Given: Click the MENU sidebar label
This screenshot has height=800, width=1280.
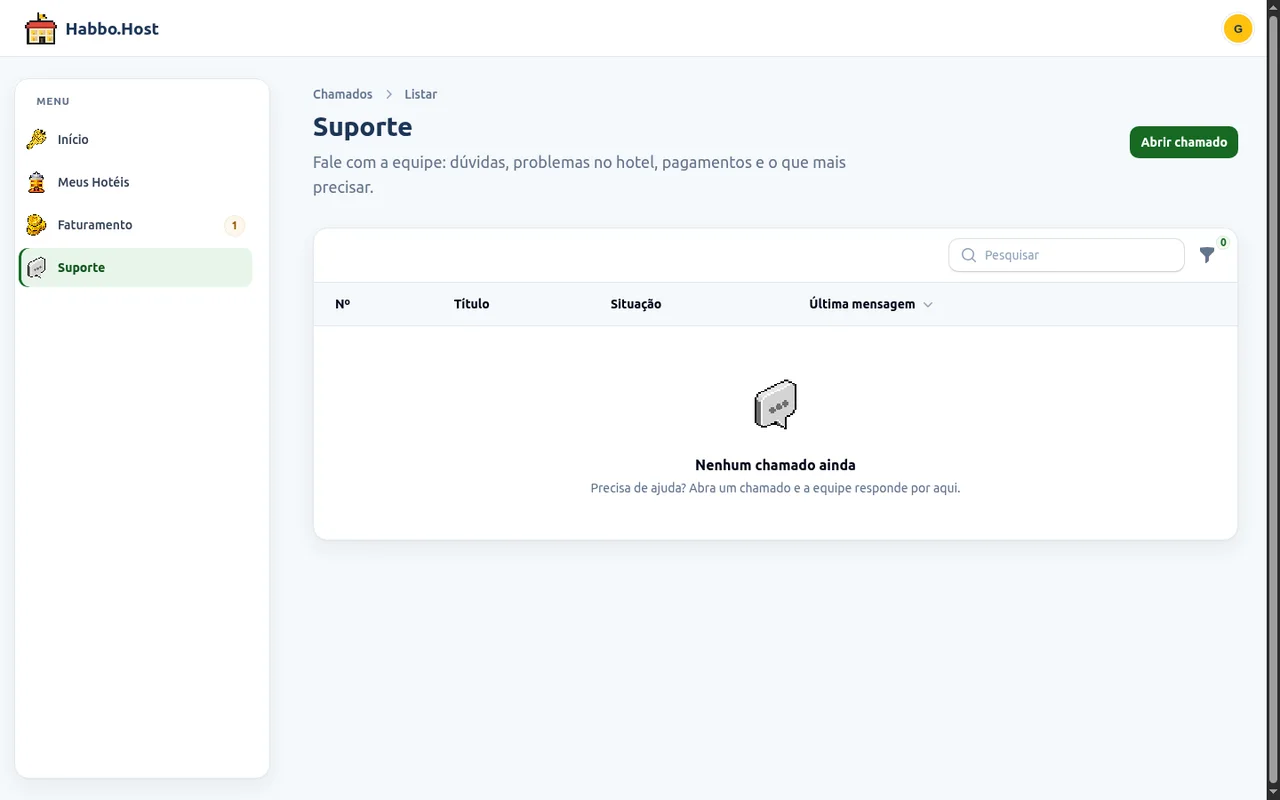Looking at the screenshot, I should (x=53, y=101).
